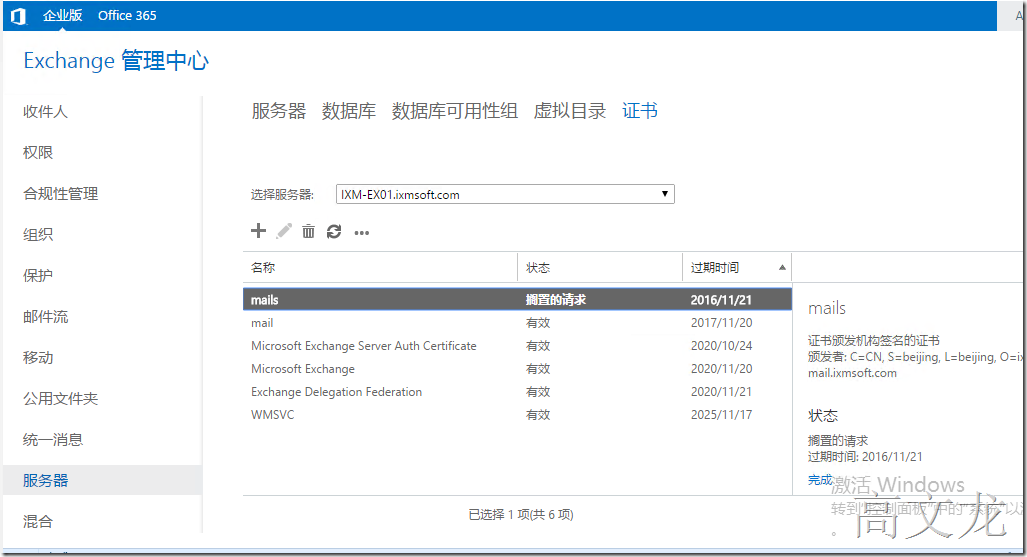The image size is (1027, 557).
Task: Delete certificate with trash icon
Action: point(308,231)
